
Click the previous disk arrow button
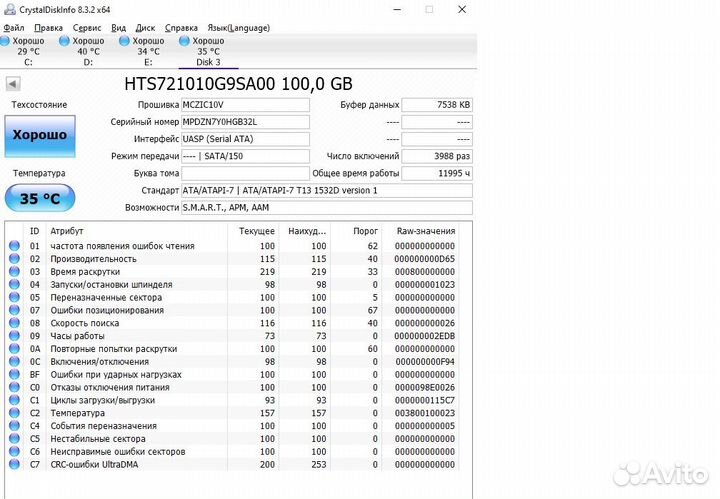[13, 84]
